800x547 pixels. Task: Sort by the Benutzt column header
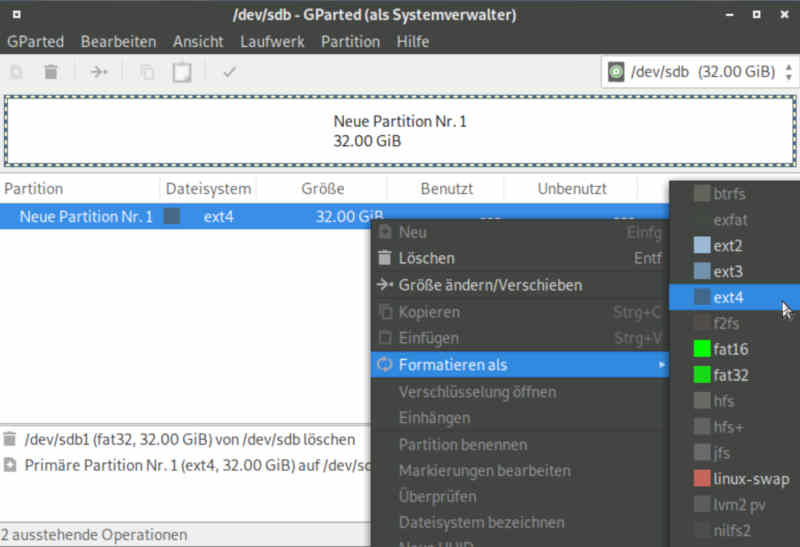pos(446,189)
